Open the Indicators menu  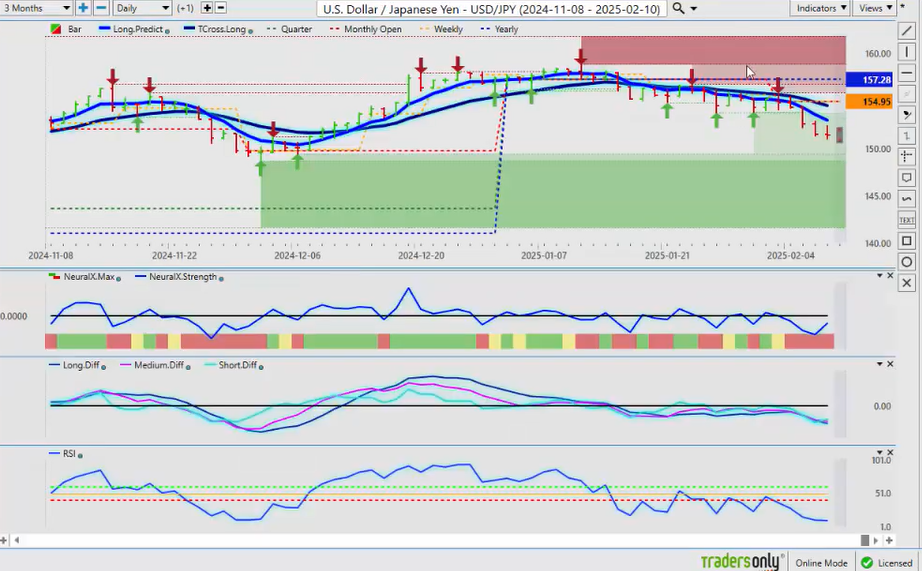click(820, 8)
